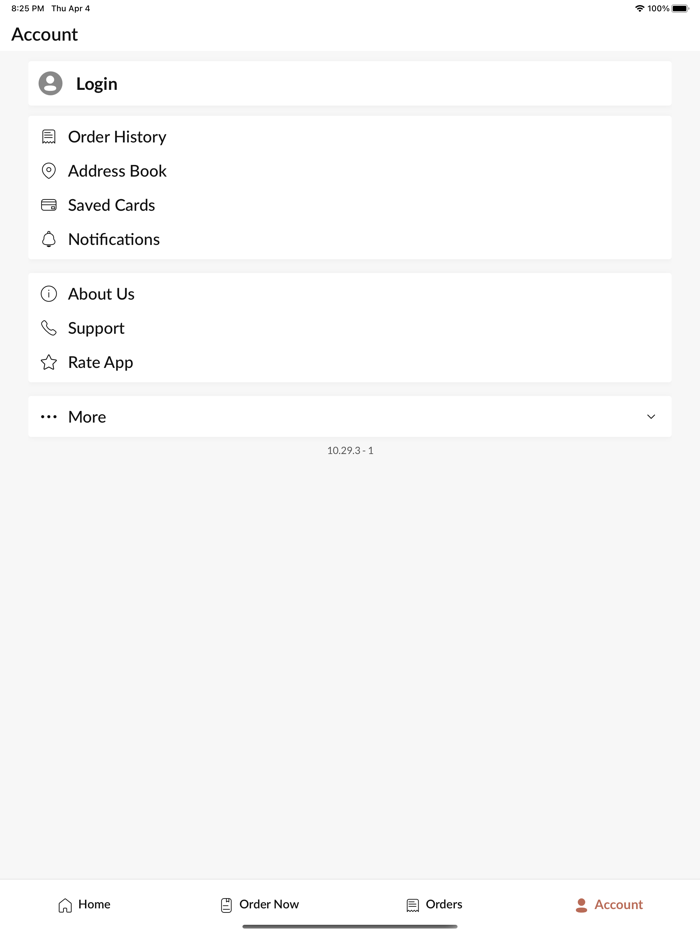The height and width of the screenshot is (934, 700).
Task: Click the Saved Cards credit card icon
Action: coord(49,205)
